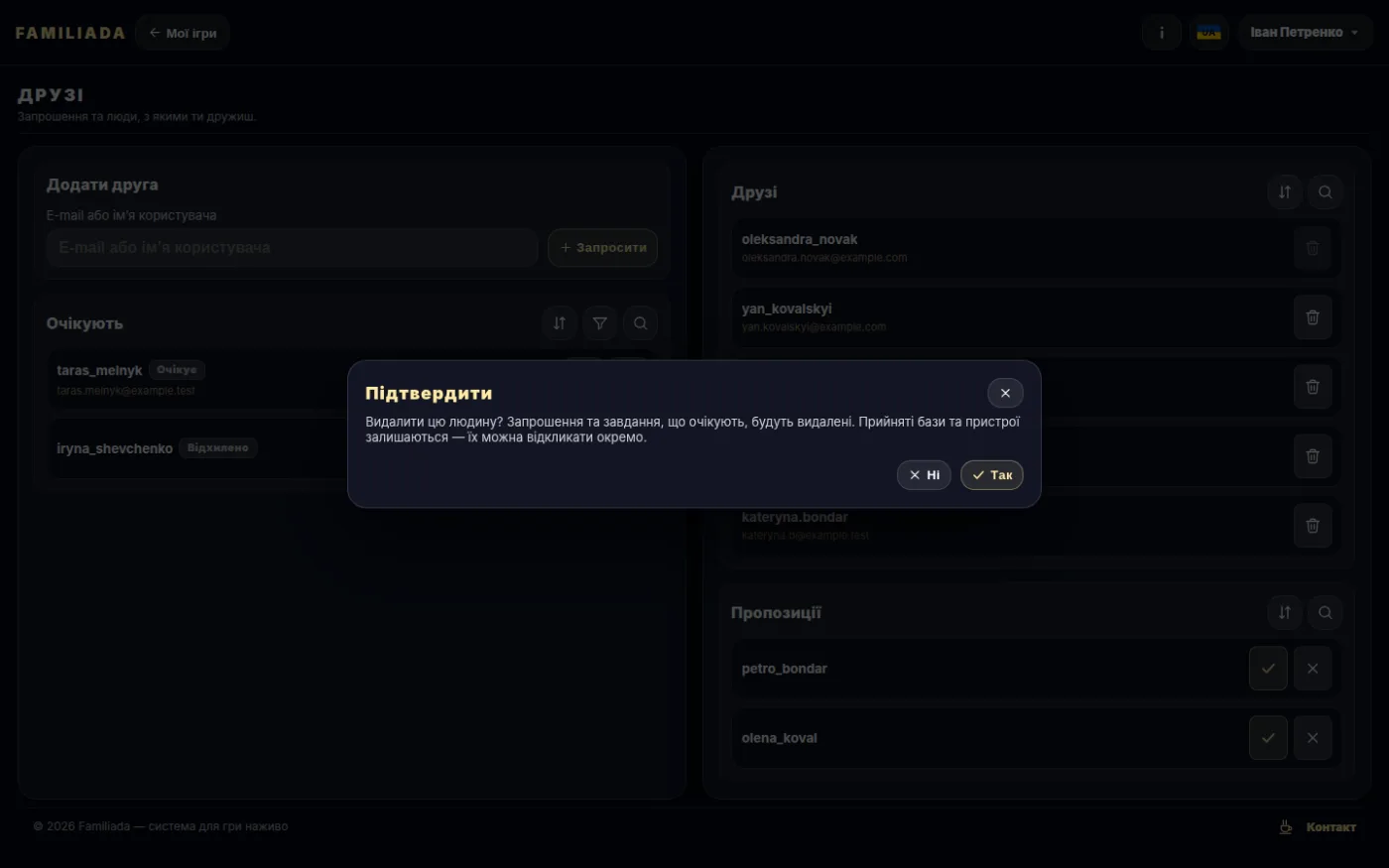Viewport: 1389px width, 868px height.
Task: Sort the Пропозиції list
Action: point(1285,613)
